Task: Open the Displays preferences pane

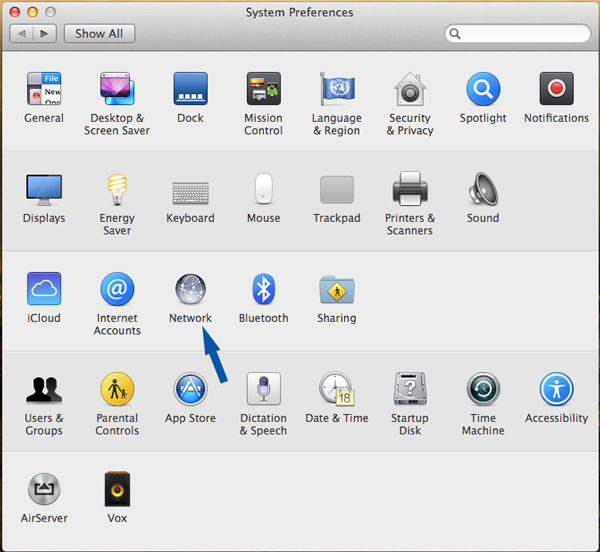Action: click(44, 190)
